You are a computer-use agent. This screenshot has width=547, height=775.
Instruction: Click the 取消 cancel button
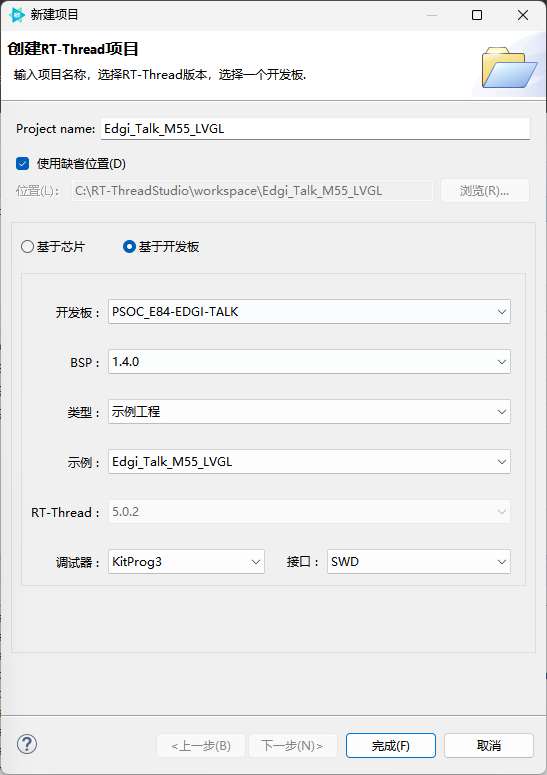(x=489, y=745)
